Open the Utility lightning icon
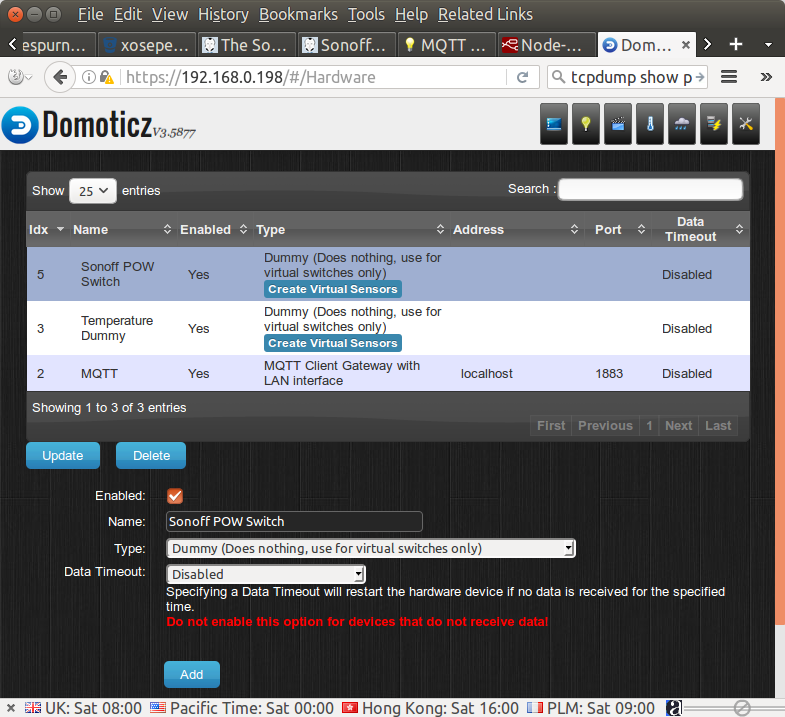Screen dimensions: 785x717 click(x=714, y=124)
